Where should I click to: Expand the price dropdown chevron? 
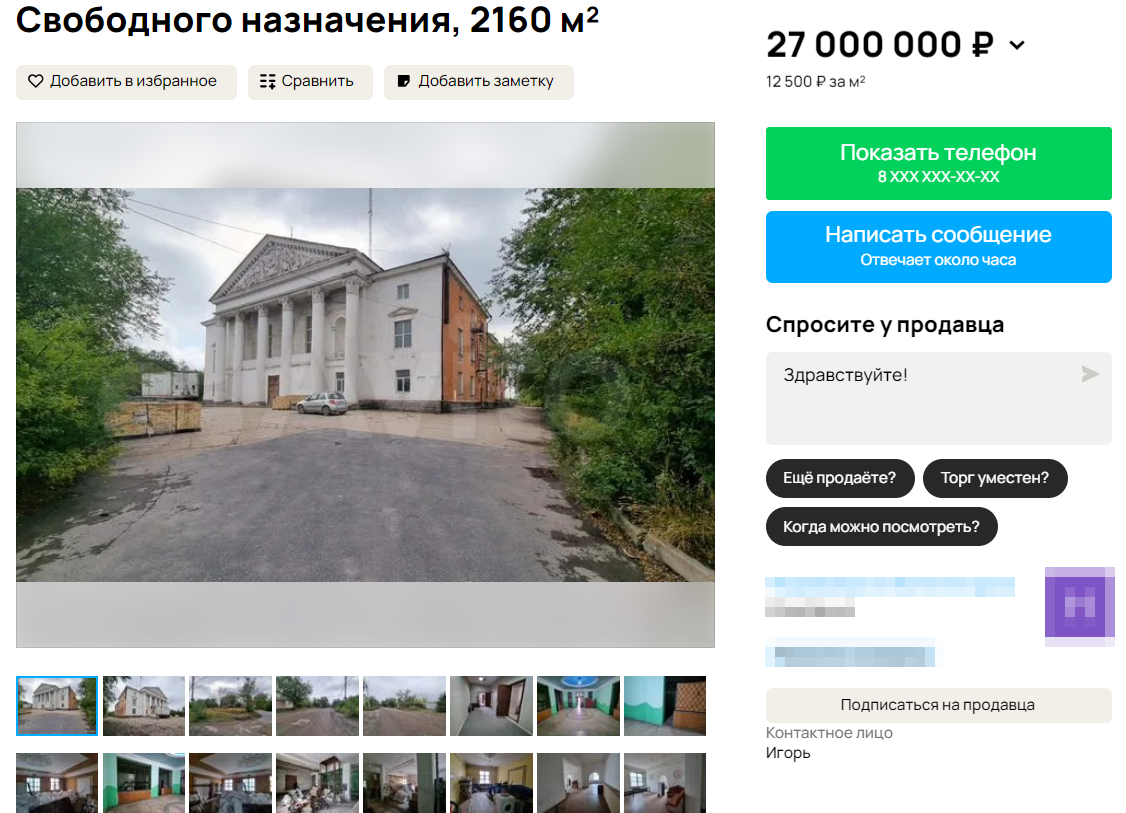click(x=1017, y=45)
